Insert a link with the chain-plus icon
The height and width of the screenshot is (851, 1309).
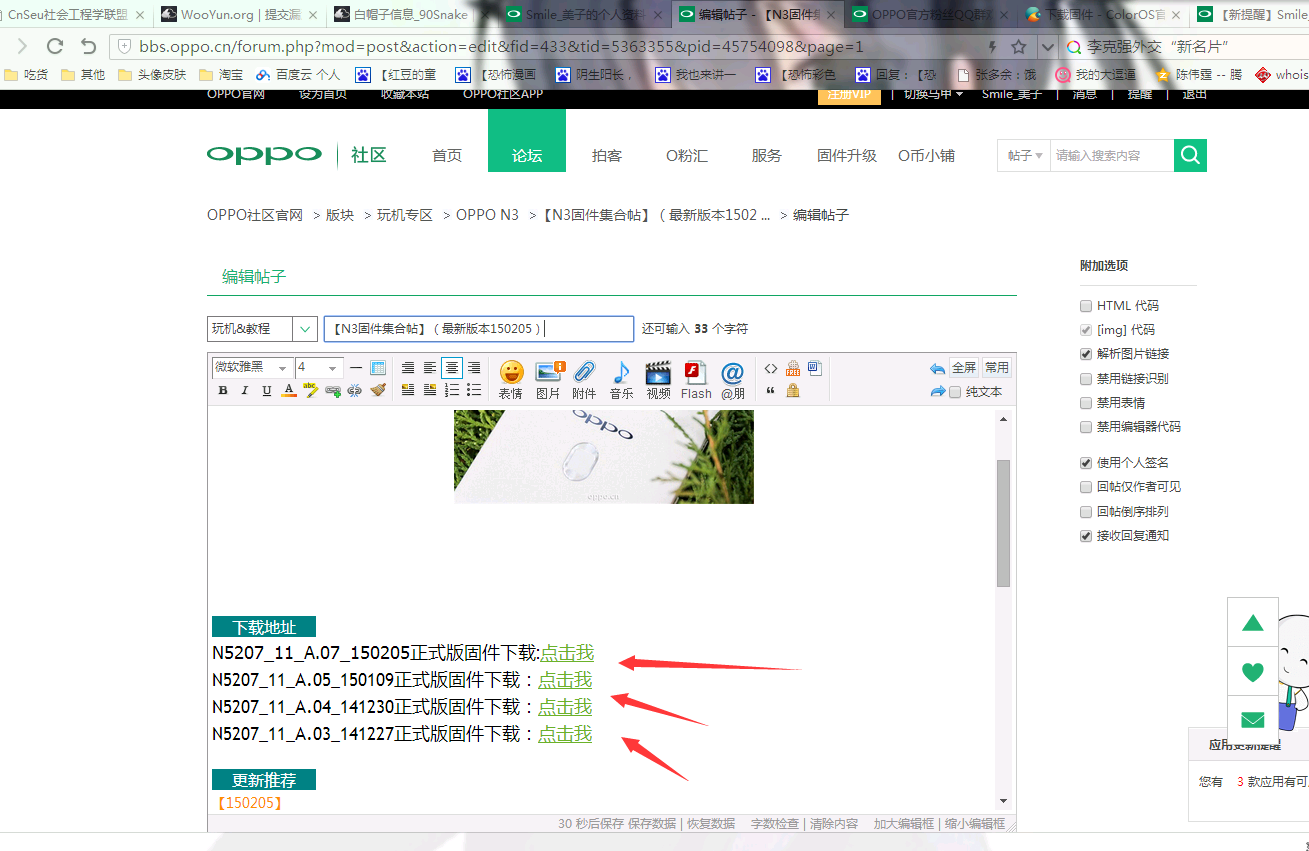coord(333,391)
